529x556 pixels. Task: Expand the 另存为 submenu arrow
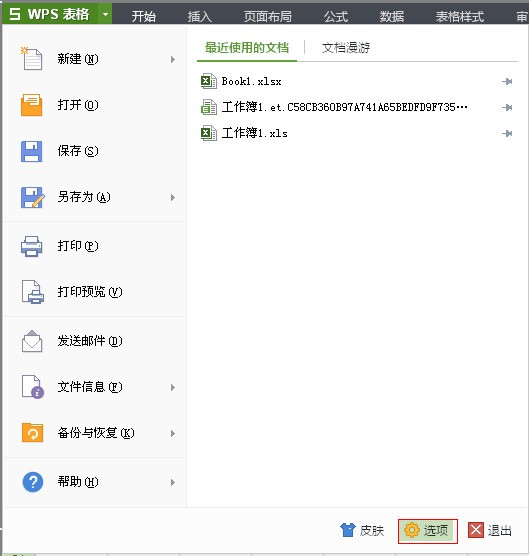click(173, 197)
